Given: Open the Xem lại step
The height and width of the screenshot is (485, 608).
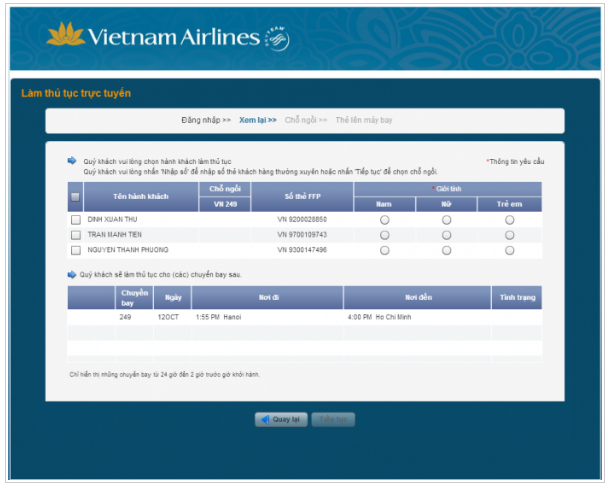Looking at the screenshot, I should pos(257,120).
